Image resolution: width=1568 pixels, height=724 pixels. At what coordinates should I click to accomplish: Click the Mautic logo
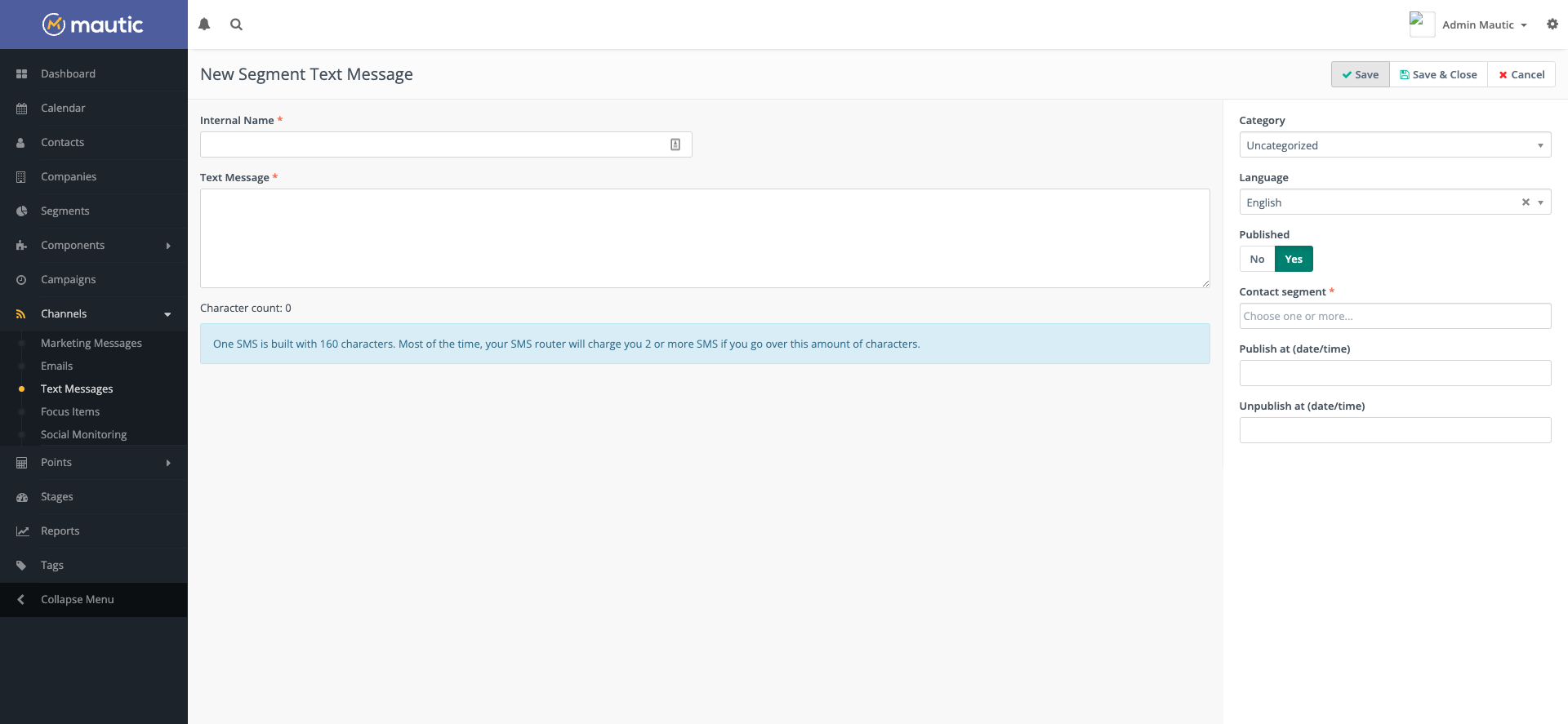pyautogui.click(x=93, y=24)
